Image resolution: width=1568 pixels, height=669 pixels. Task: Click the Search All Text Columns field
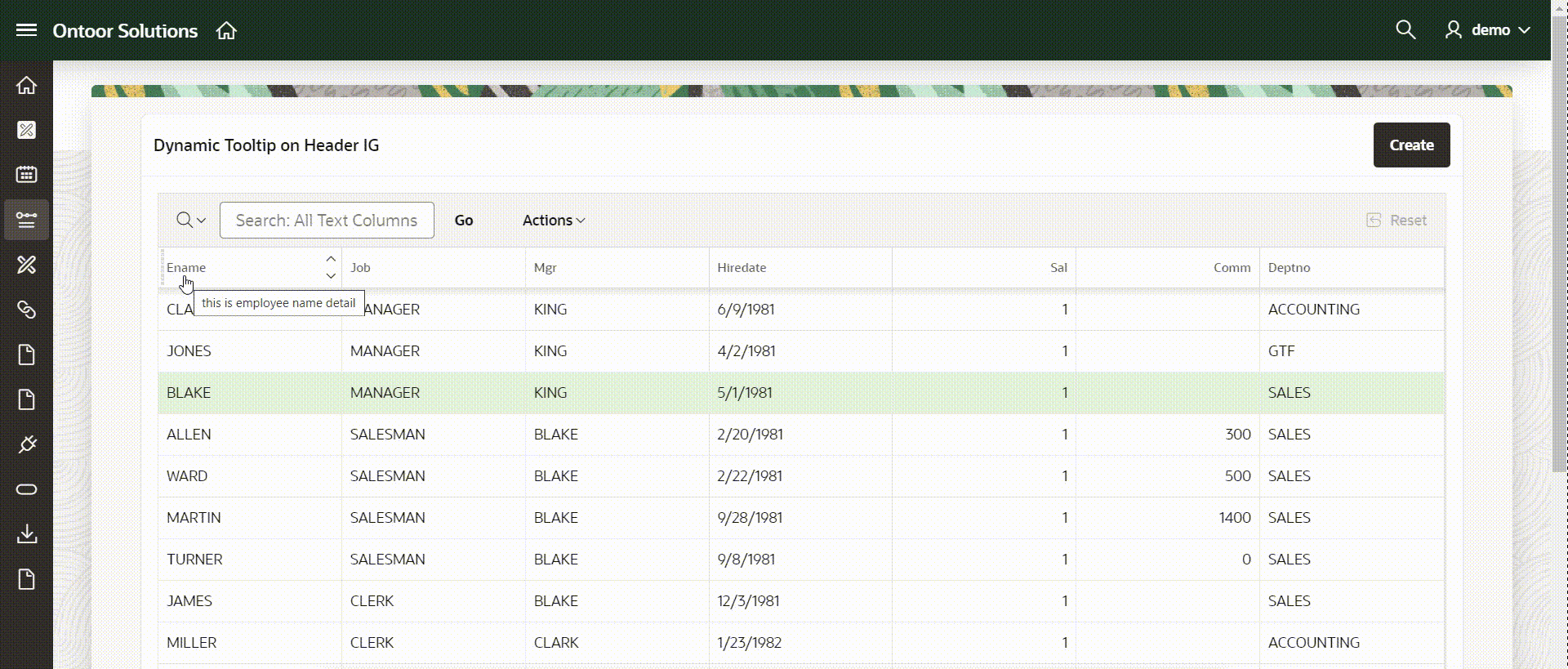(327, 221)
